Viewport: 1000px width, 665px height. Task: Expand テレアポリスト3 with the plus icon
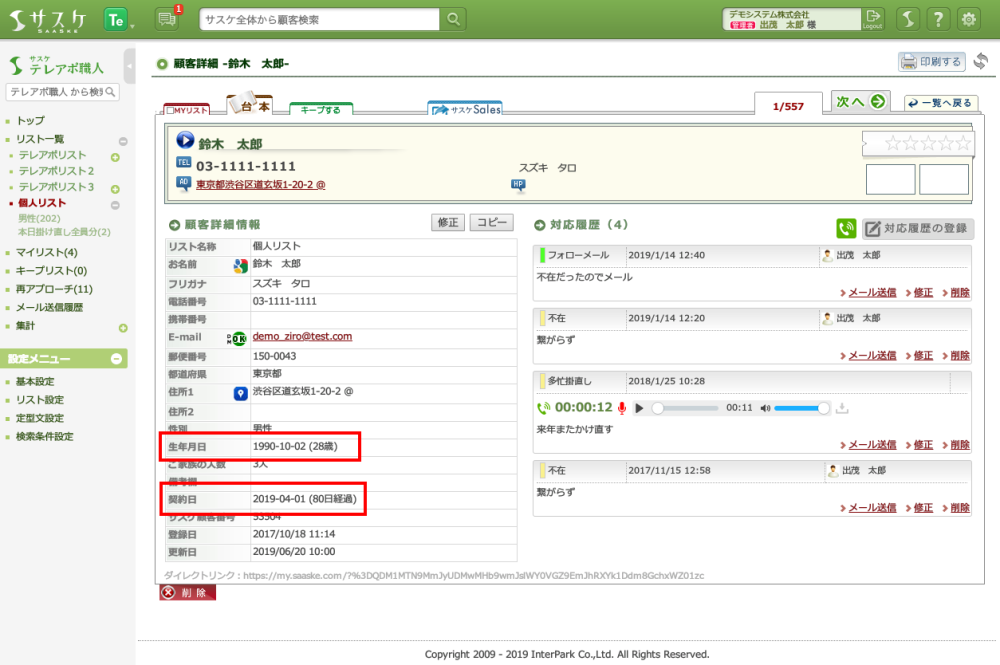[x=115, y=189]
